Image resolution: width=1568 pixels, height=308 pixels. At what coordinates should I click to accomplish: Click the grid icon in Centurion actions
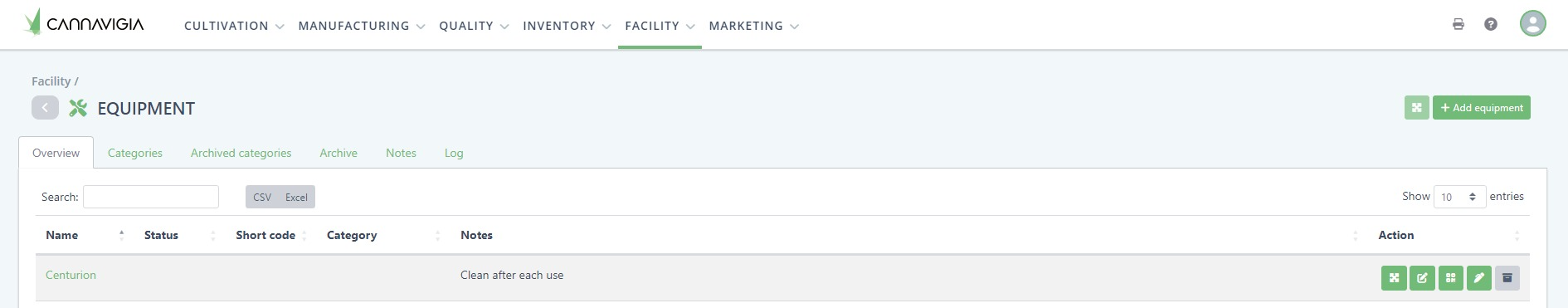(x=1450, y=278)
